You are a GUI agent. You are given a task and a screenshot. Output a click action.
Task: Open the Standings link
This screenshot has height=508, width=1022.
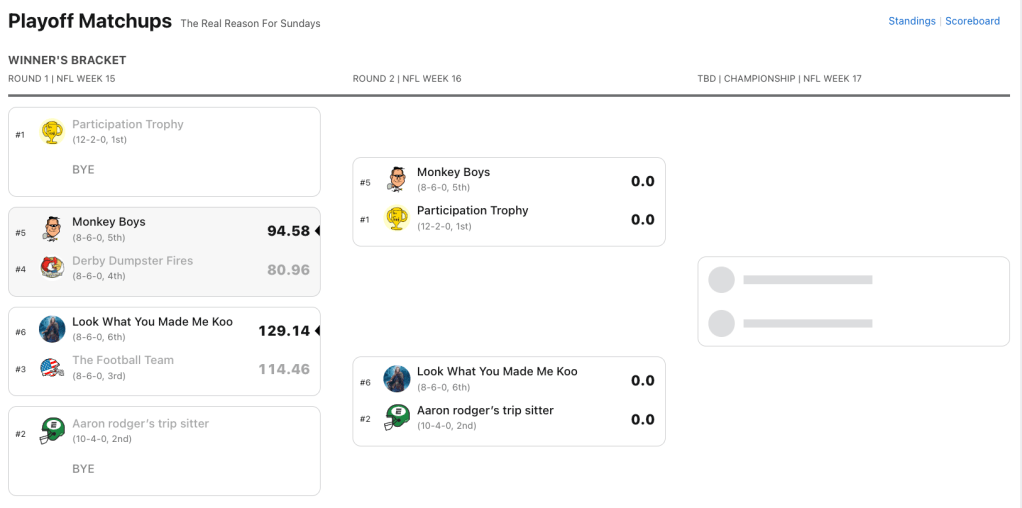pyautogui.click(x=912, y=21)
